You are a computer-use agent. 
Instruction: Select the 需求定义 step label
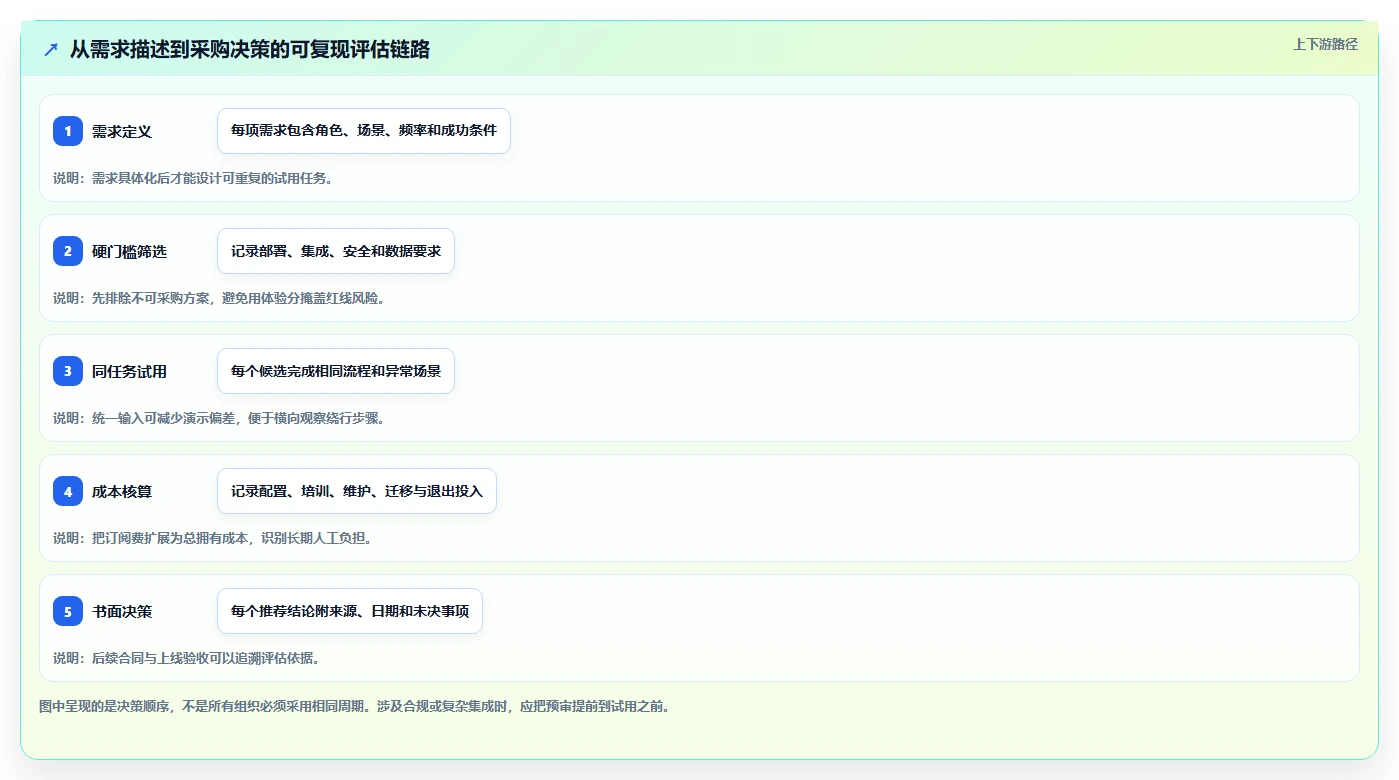point(122,131)
